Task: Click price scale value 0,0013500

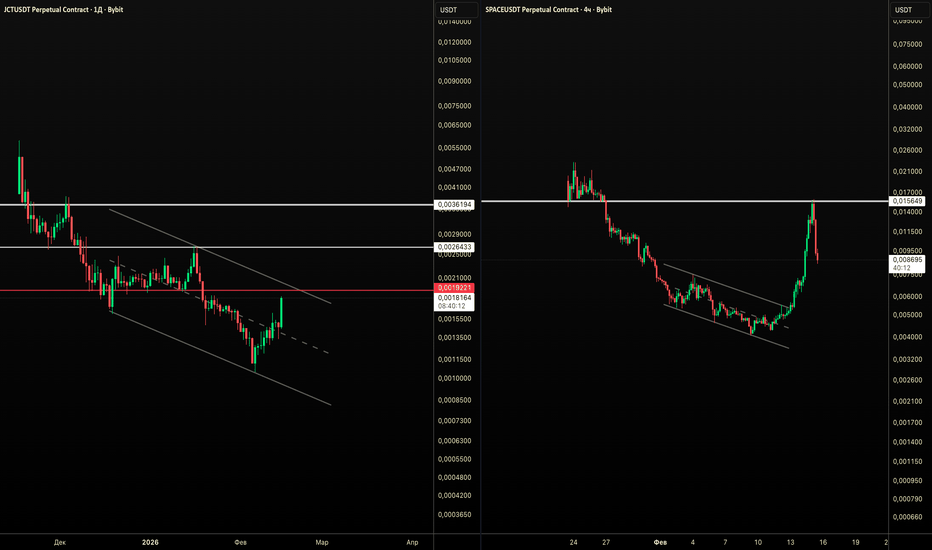Action: [455, 338]
